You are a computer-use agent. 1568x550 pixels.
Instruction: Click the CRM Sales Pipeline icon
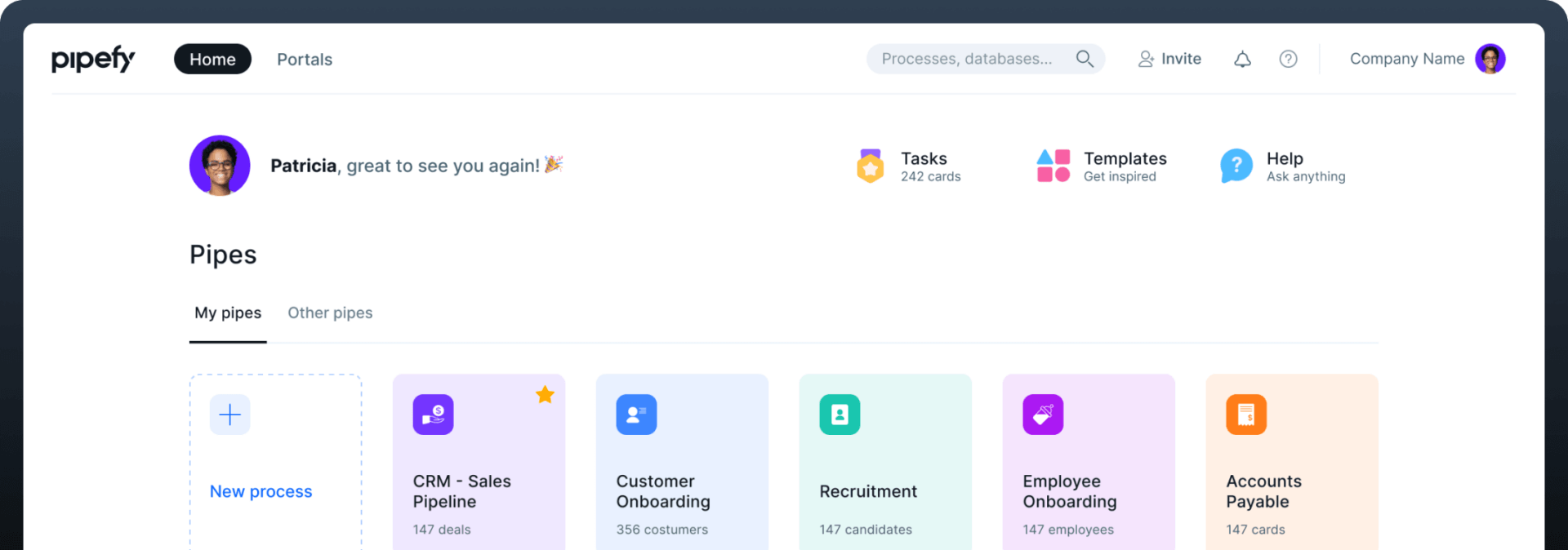click(433, 415)
